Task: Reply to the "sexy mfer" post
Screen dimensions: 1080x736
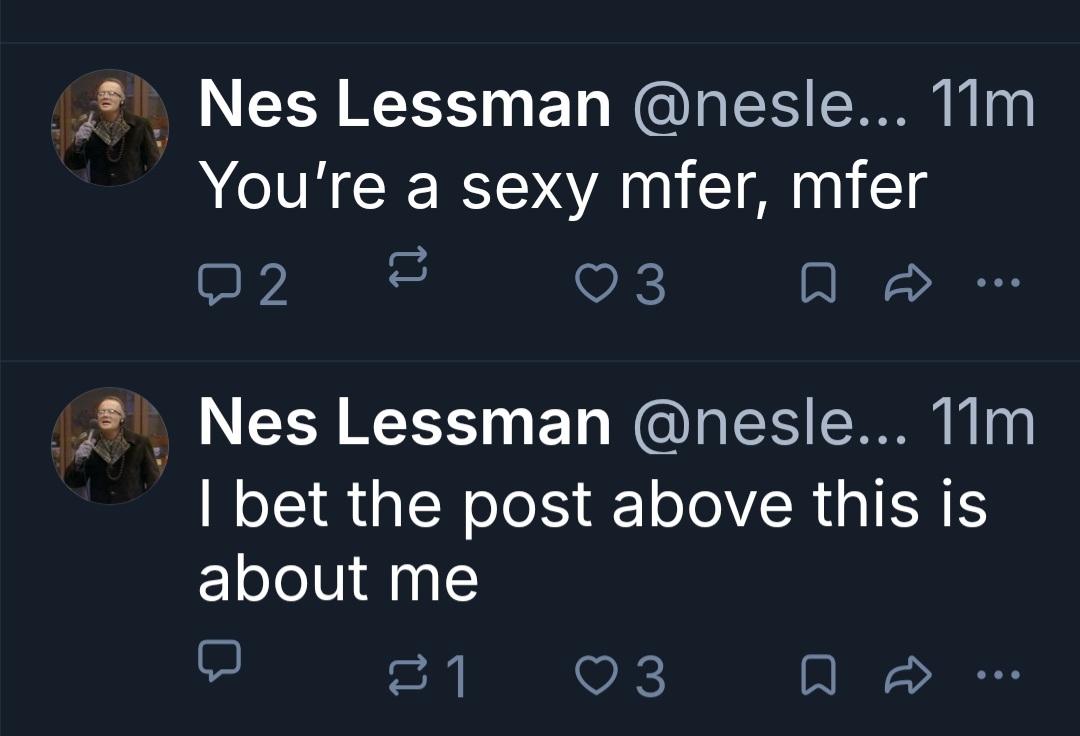Action: [214, 285]
